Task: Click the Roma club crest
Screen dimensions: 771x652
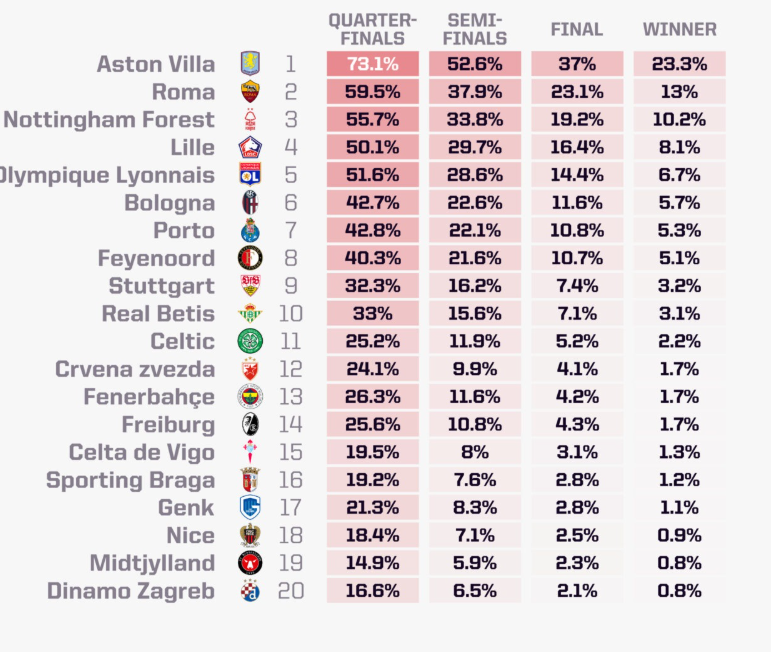Action: pos(250,91)
